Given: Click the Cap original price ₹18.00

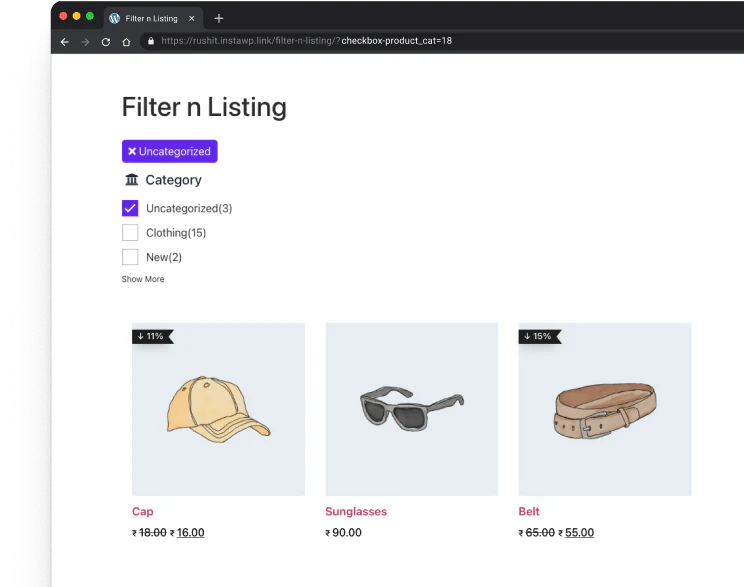Looking at the screenshot, I should (x=149, y=533).
